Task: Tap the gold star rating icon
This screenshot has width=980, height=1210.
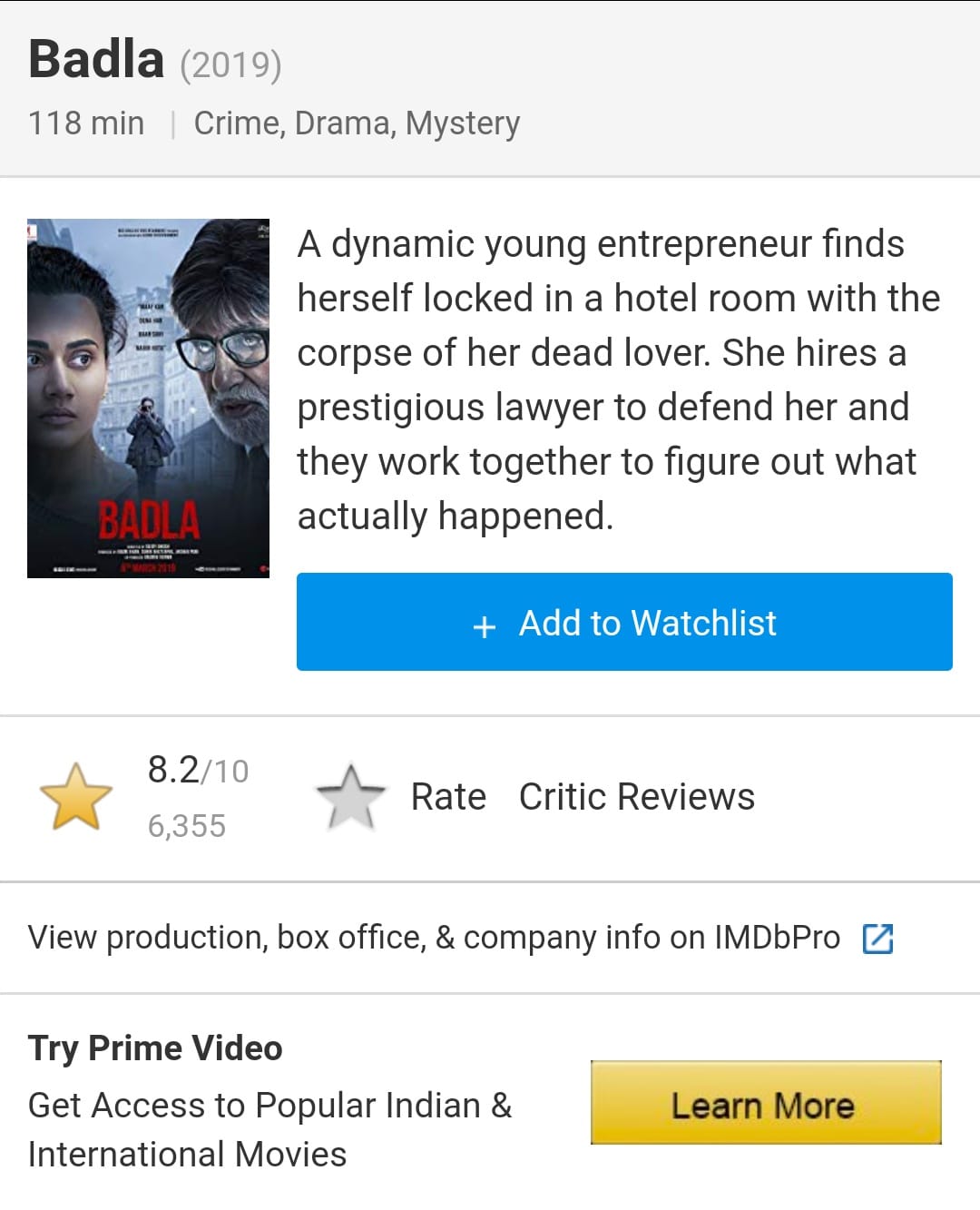Action: pos(76,796)
